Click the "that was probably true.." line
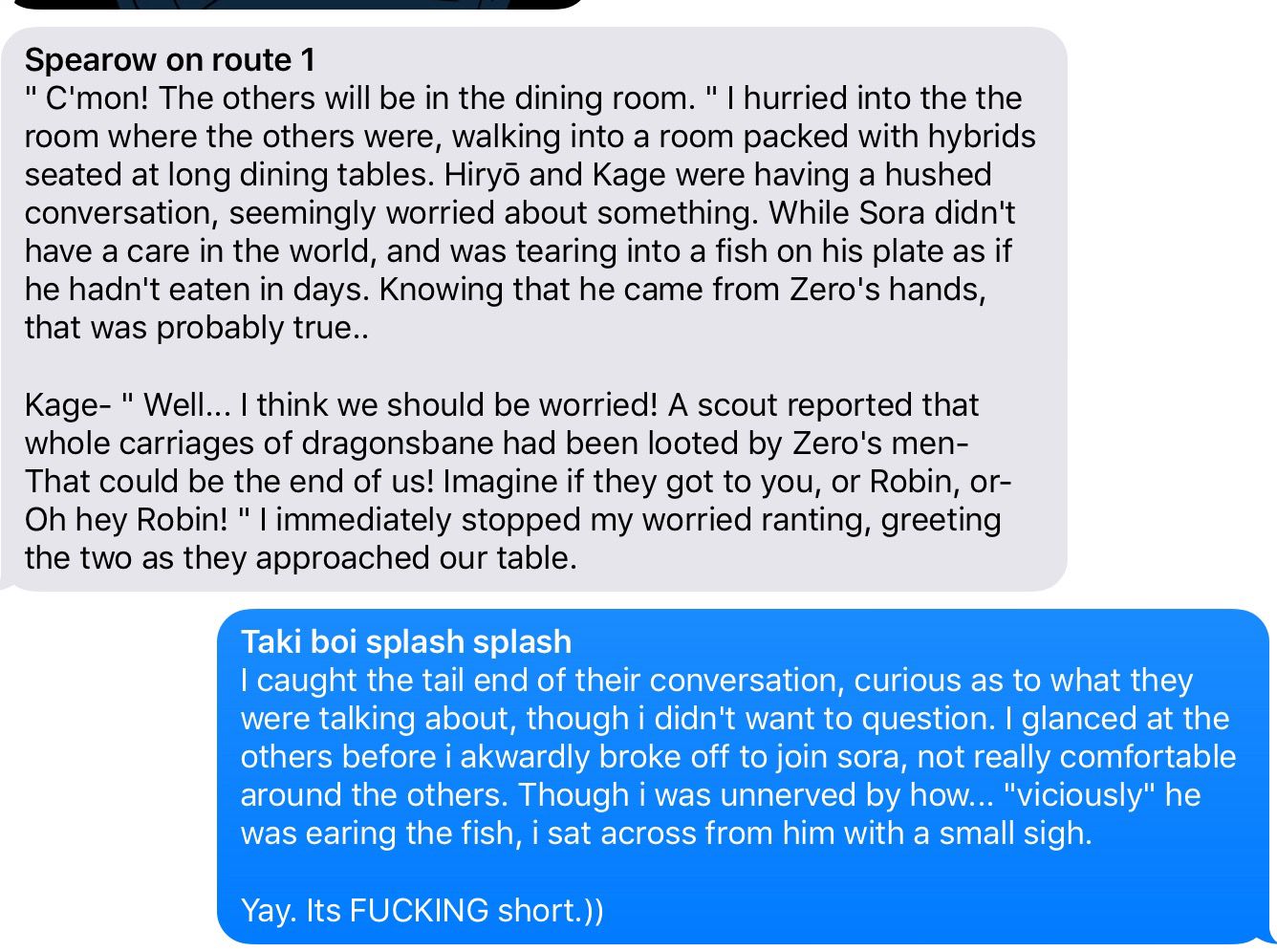 tap(197, 328)
